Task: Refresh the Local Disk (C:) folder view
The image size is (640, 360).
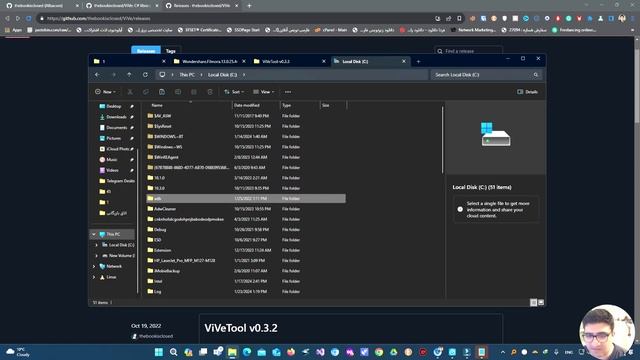Action: 145,75
